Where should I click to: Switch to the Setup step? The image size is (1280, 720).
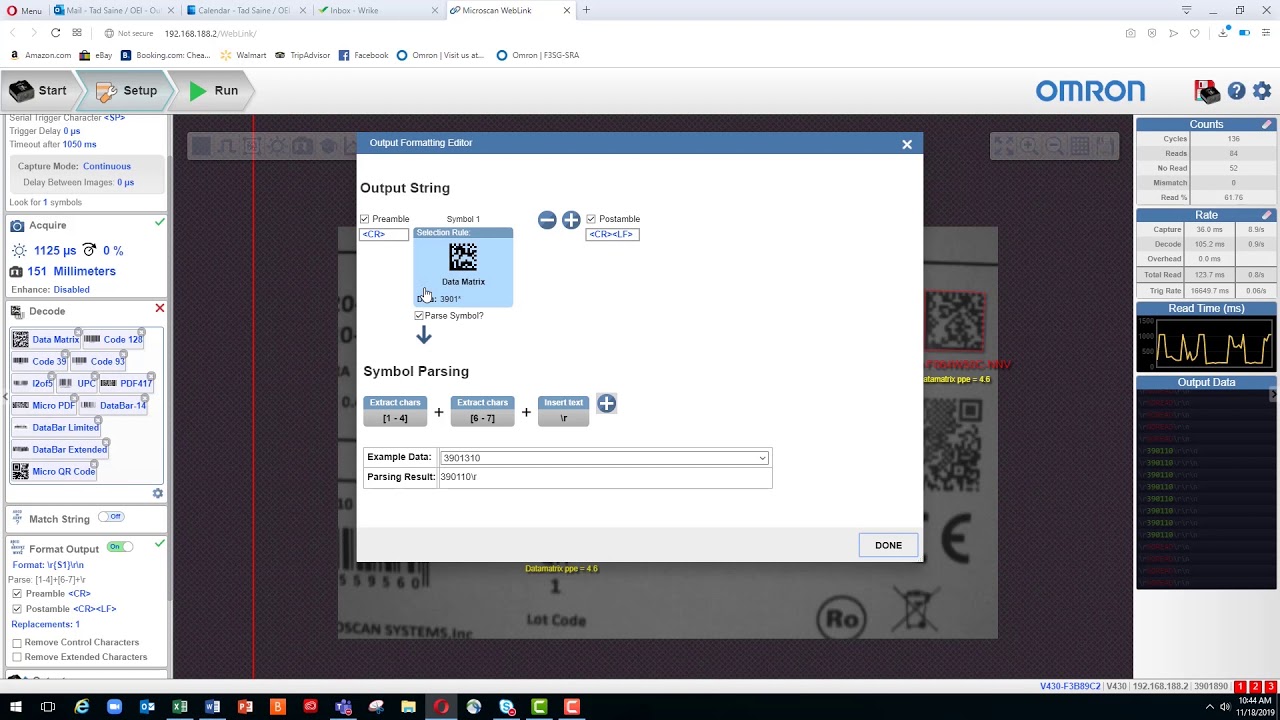tap(127, 90)
